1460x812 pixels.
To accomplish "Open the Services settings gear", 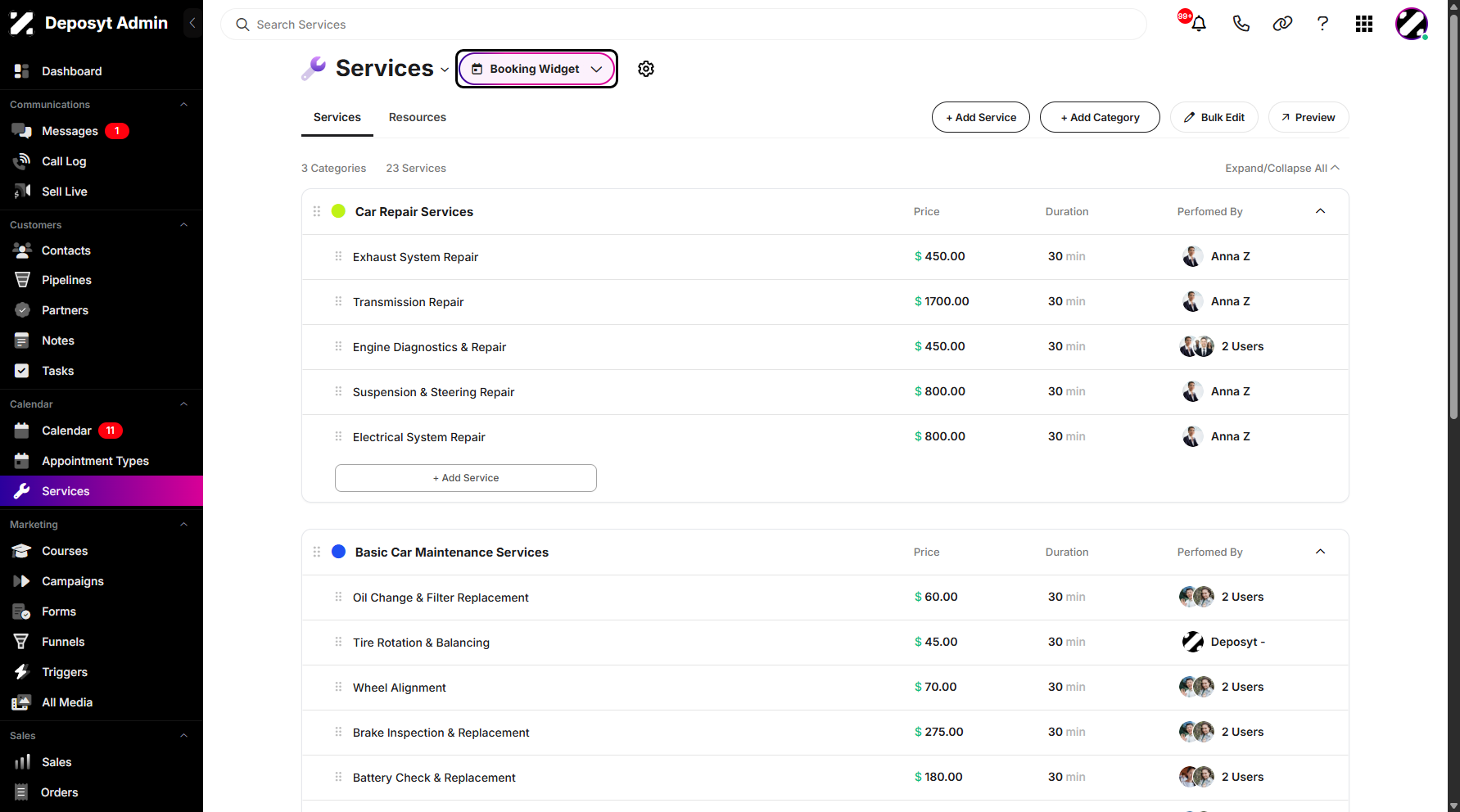I will pos(646,69).
